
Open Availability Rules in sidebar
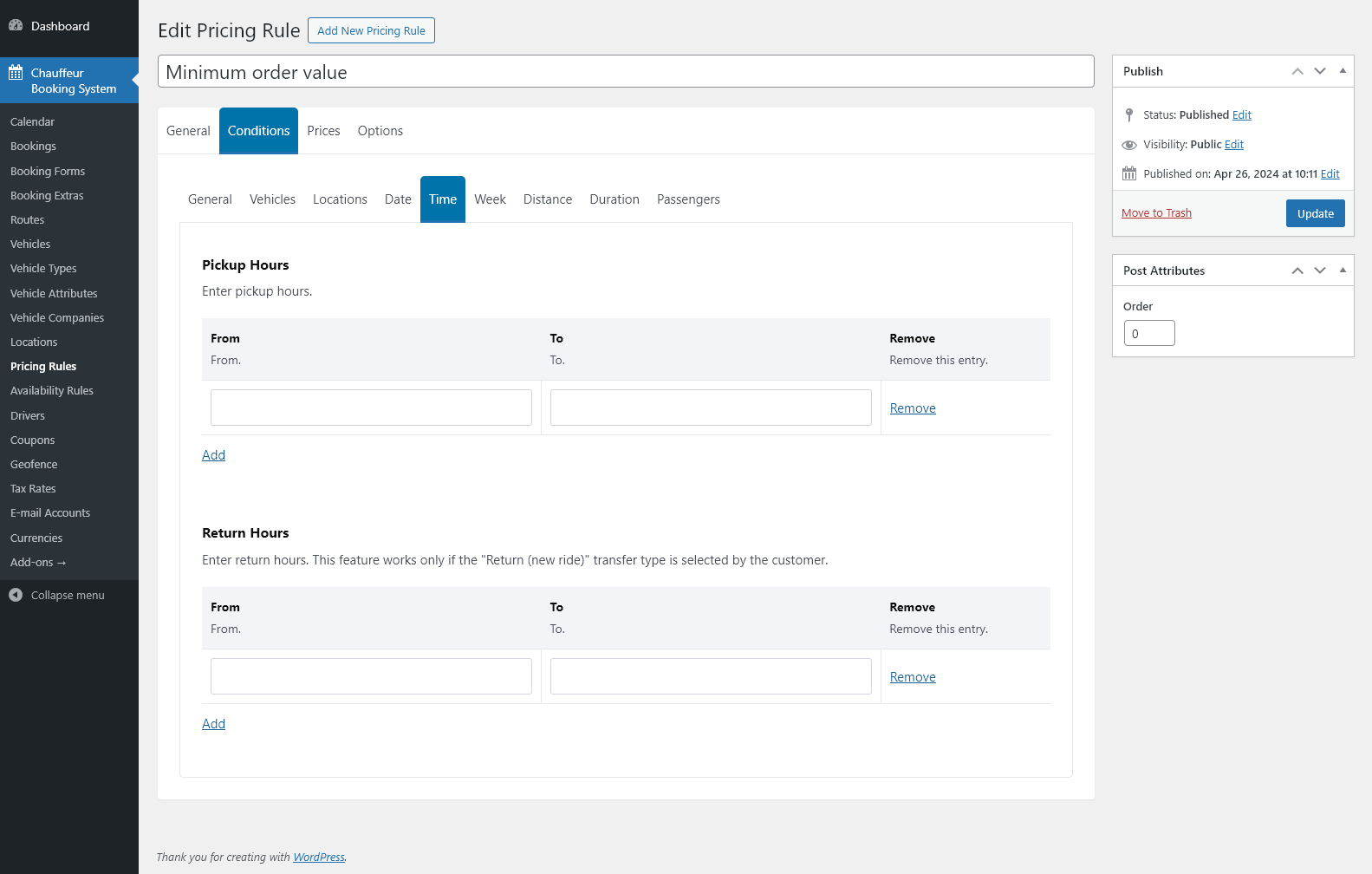52,391
